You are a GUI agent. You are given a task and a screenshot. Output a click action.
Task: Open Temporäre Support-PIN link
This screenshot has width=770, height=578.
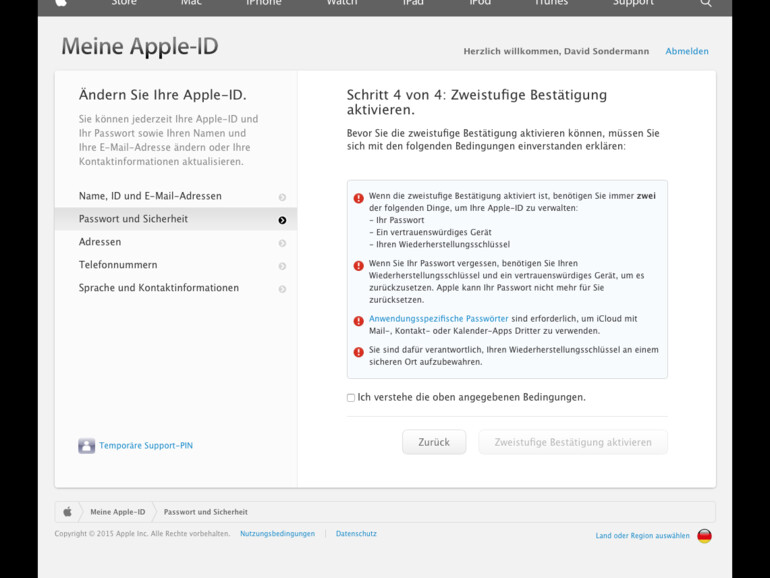click(146, 445)
